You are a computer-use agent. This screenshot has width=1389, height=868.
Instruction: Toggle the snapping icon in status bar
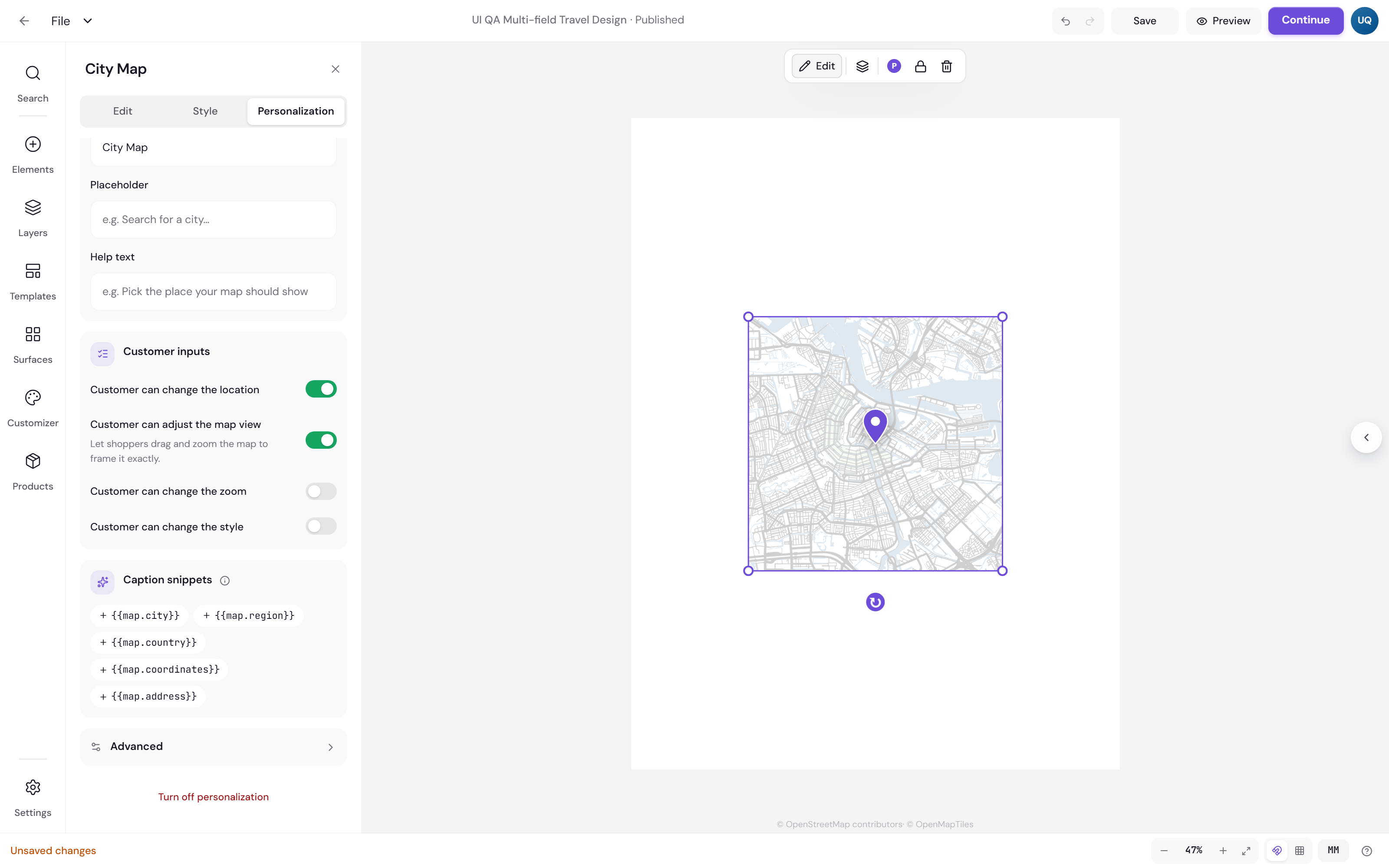pyautogui.click(x=1277, y=851)
